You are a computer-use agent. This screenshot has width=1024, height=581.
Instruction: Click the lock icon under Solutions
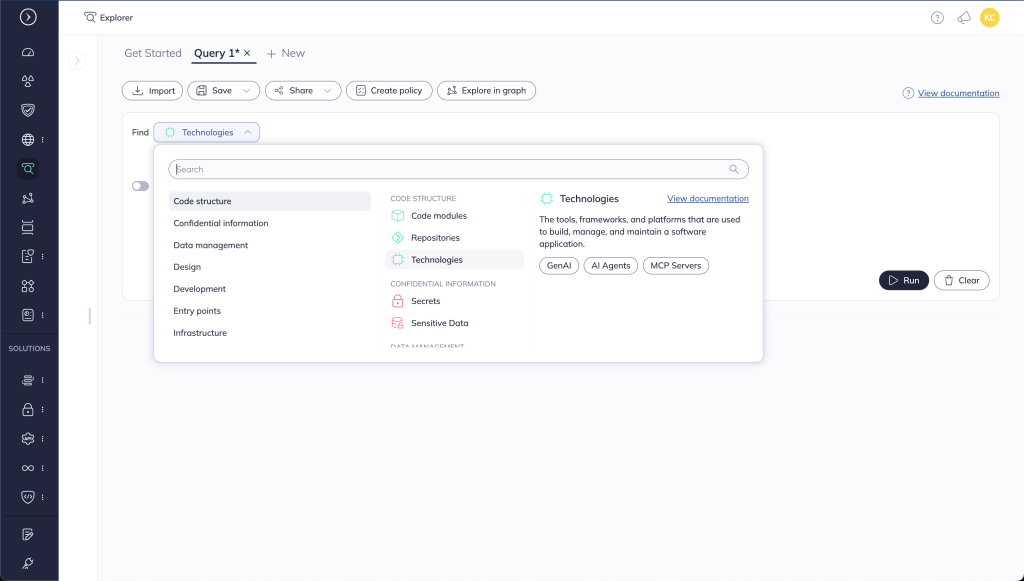click(x=28, y=409)
